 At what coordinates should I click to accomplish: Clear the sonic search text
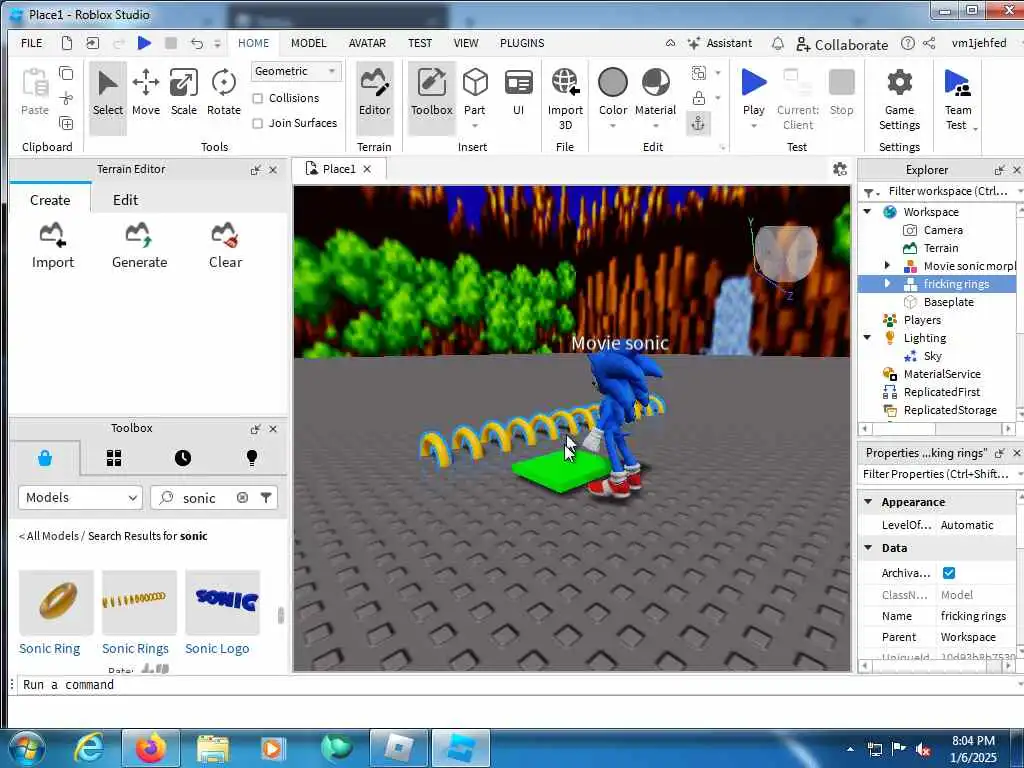pos(242,498)
